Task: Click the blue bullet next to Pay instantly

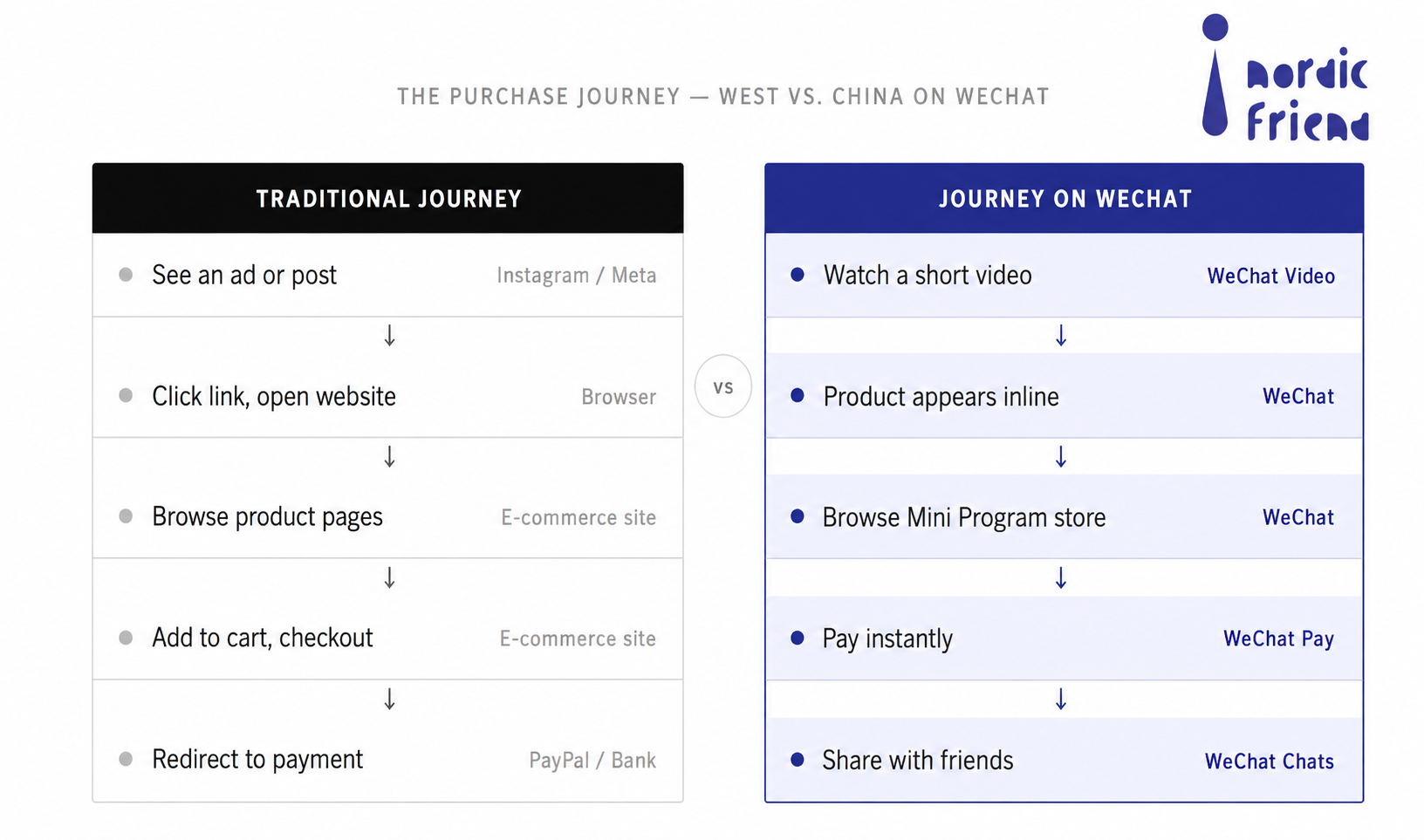Action: [x=798, y=638]
